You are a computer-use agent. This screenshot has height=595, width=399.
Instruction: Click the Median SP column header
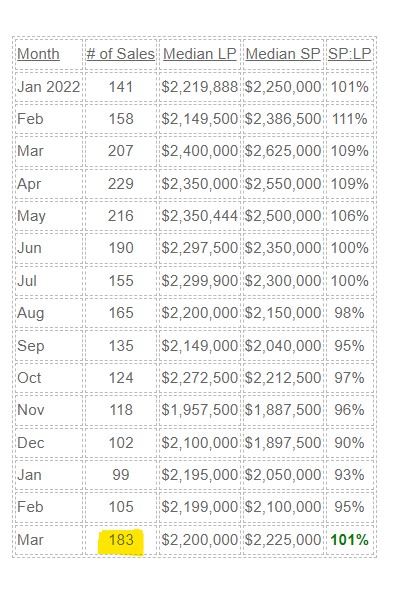coord(283,54)
